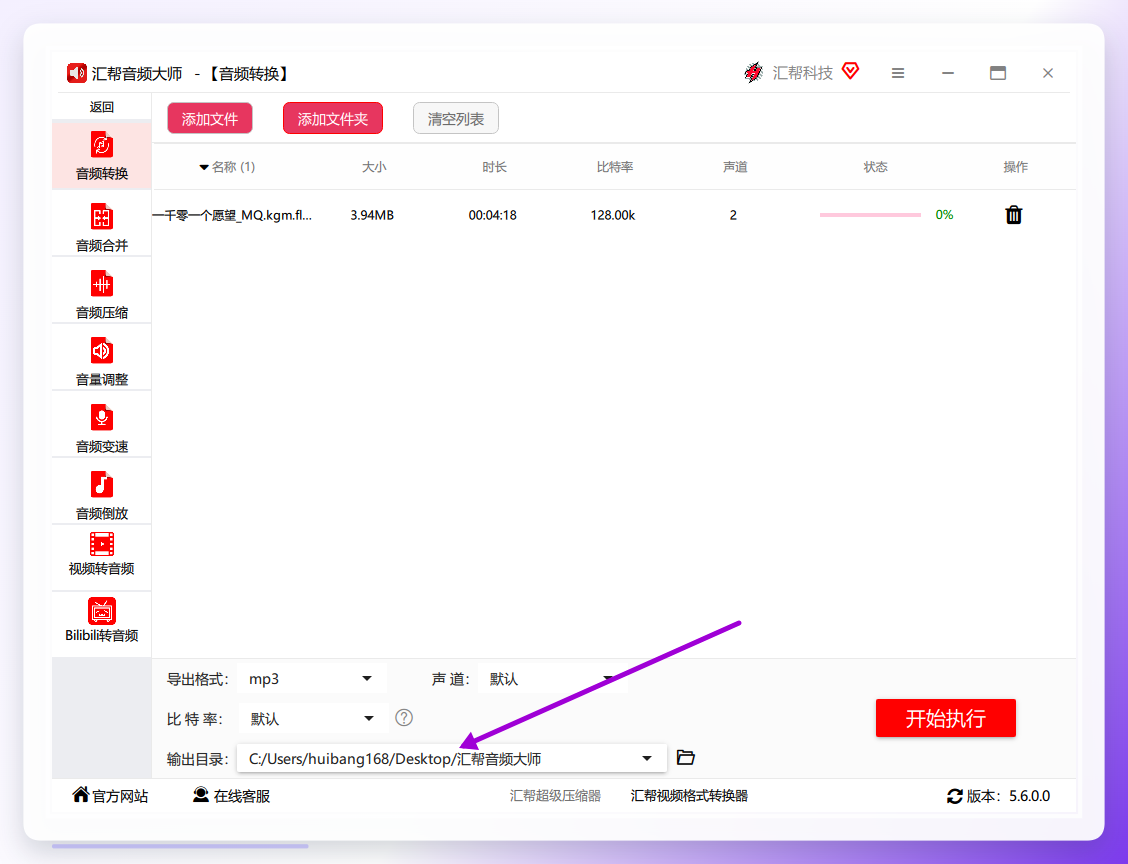This screenshot has height=864, width=1128.
Task: Click the 清空列表 button
Action: pos(456,119)
